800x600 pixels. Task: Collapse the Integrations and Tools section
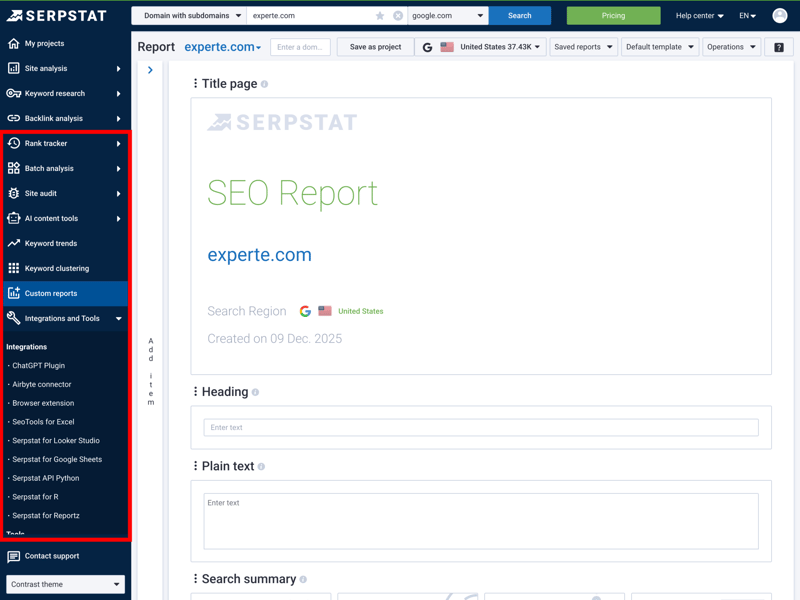118,319
